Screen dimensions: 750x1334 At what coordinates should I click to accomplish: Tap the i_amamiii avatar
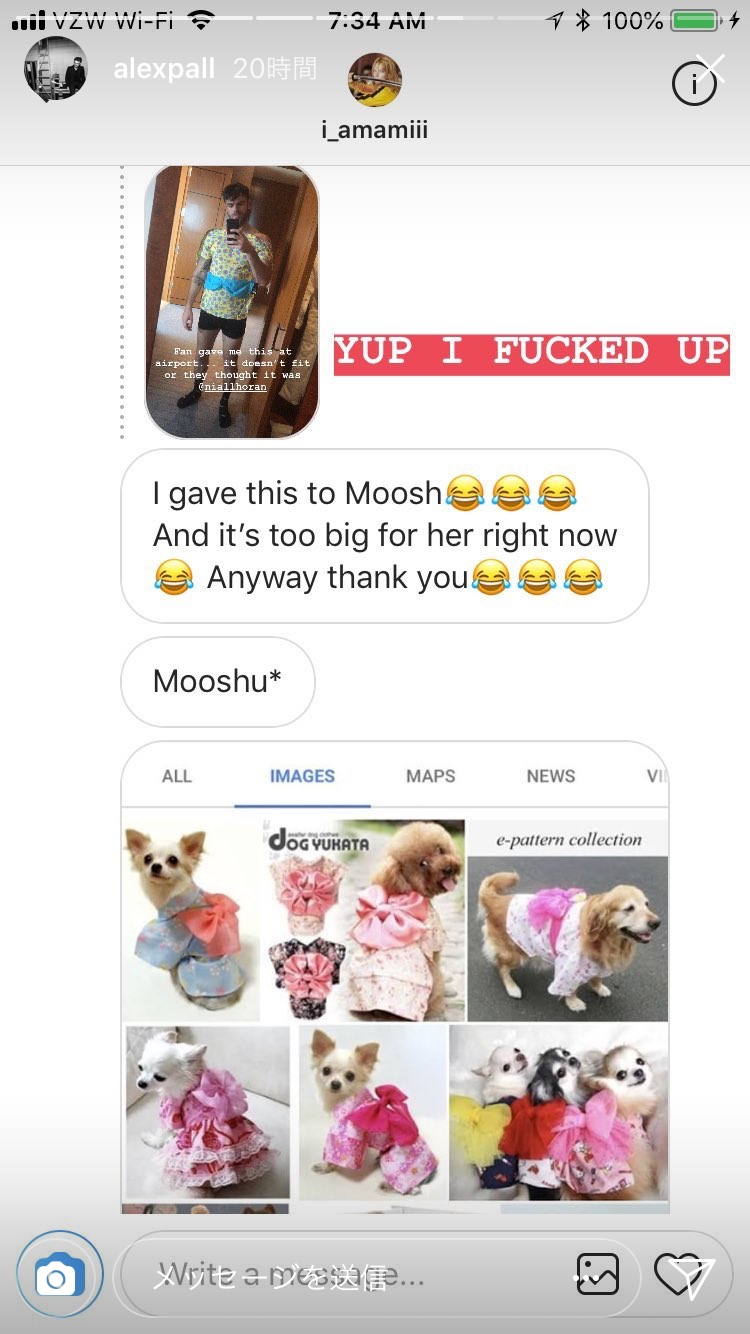[x=375, y=80]
